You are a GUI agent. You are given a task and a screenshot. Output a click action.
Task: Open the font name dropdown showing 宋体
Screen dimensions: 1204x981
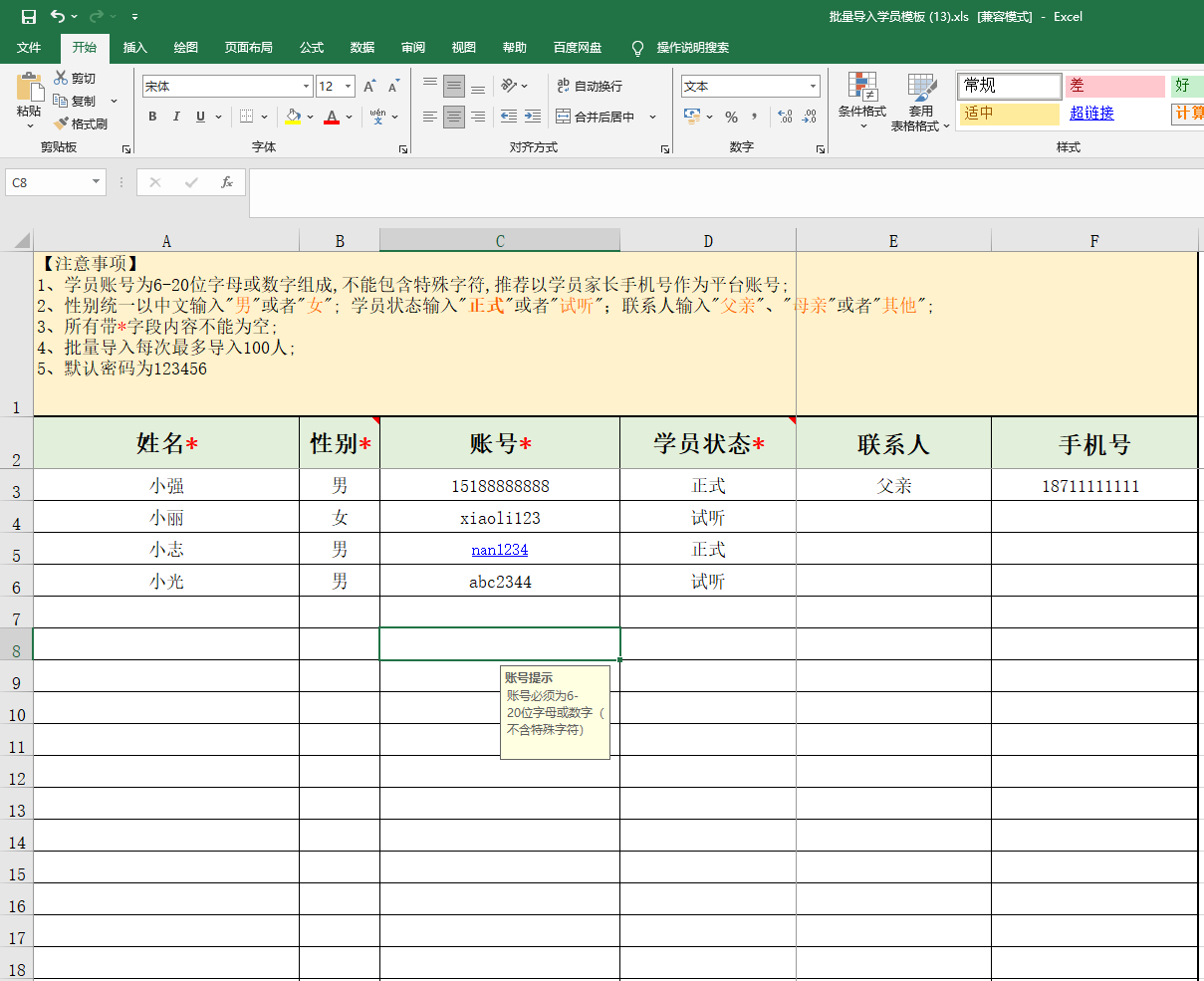pyautogui.click(x=306, y=87)
